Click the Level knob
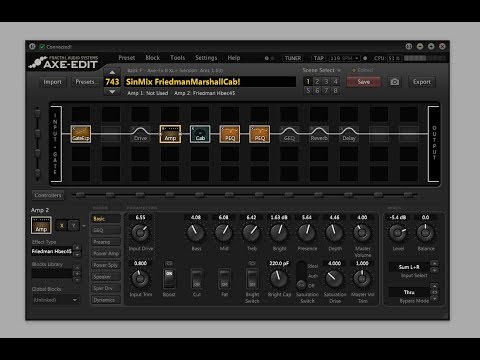The image size is (480, 360). pos(398,233)
